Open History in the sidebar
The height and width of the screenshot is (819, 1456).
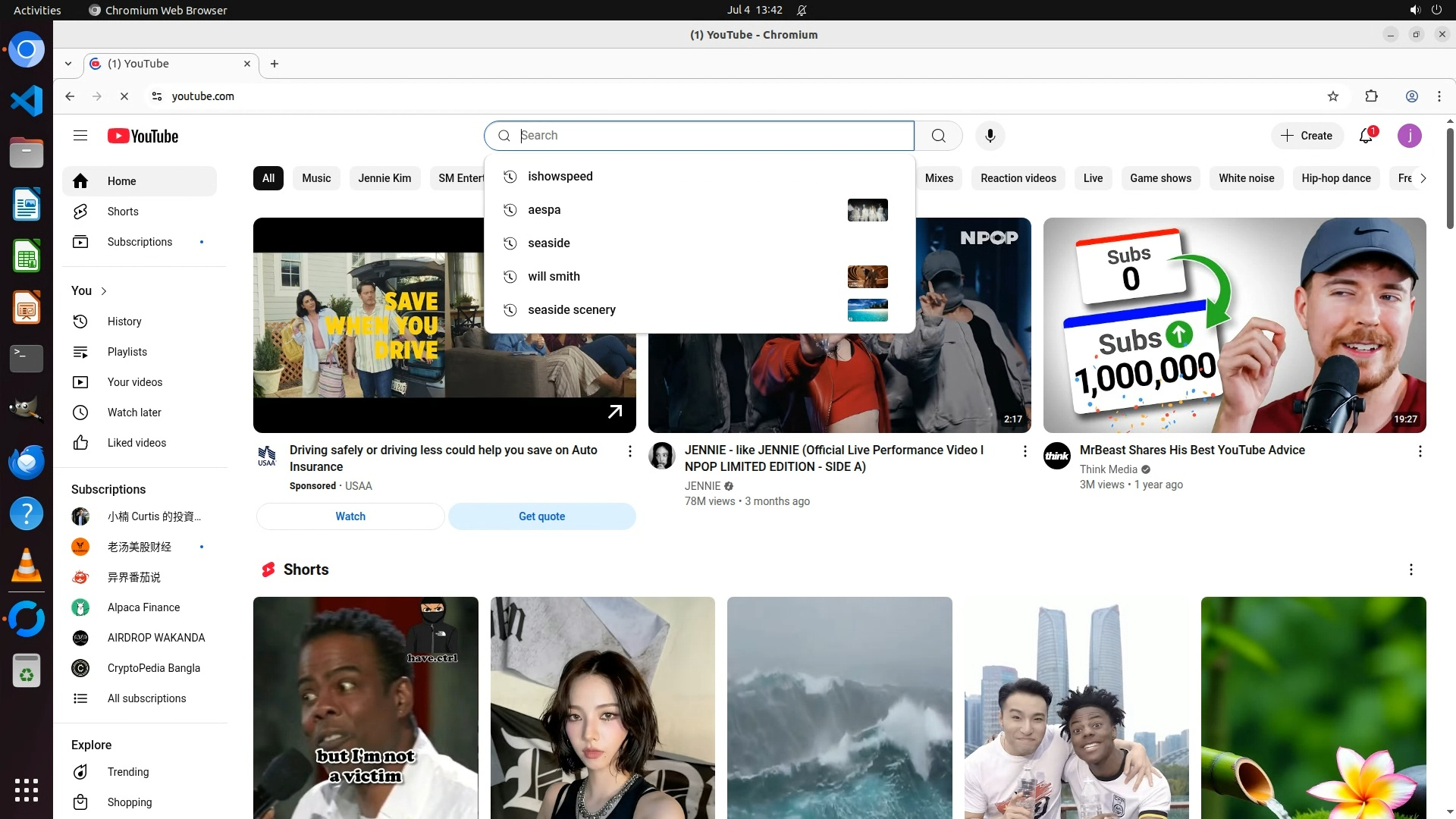(124, 322)
